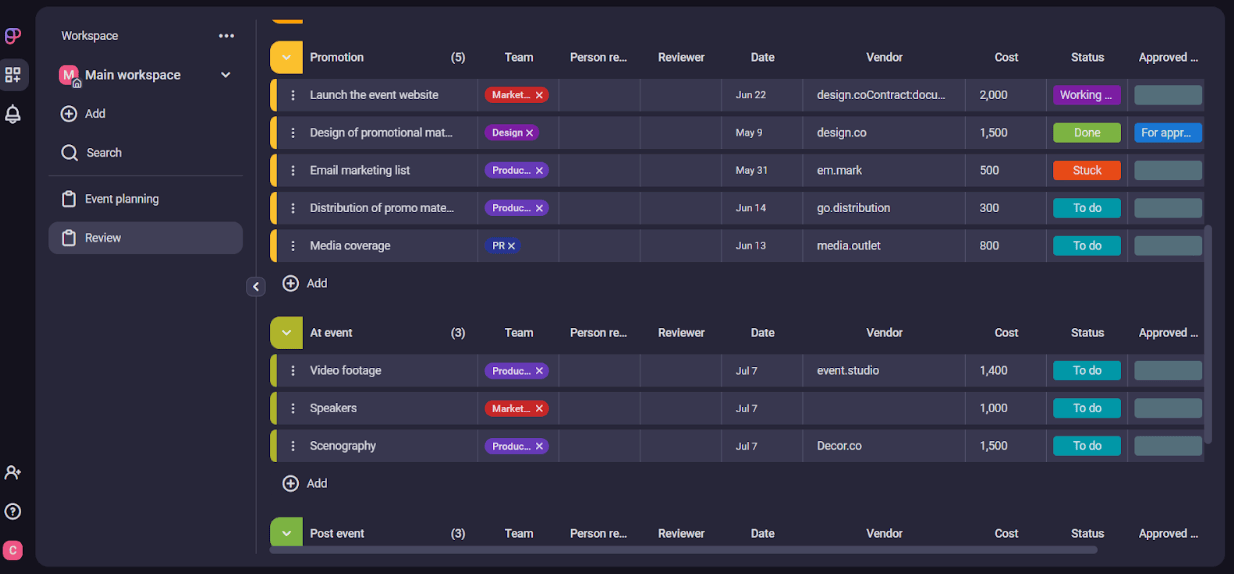Collapse the Promotion group
The image size is (1234, 574).
click(286, 58)
